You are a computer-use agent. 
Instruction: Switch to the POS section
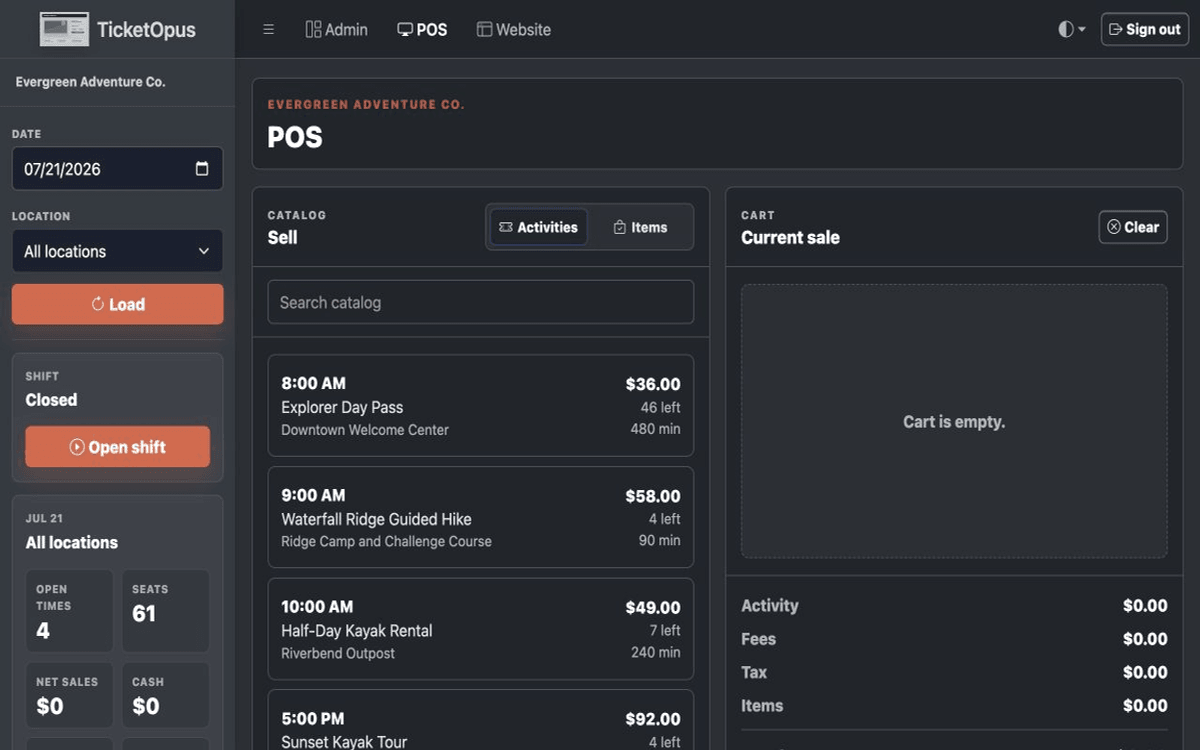(422, 30)
